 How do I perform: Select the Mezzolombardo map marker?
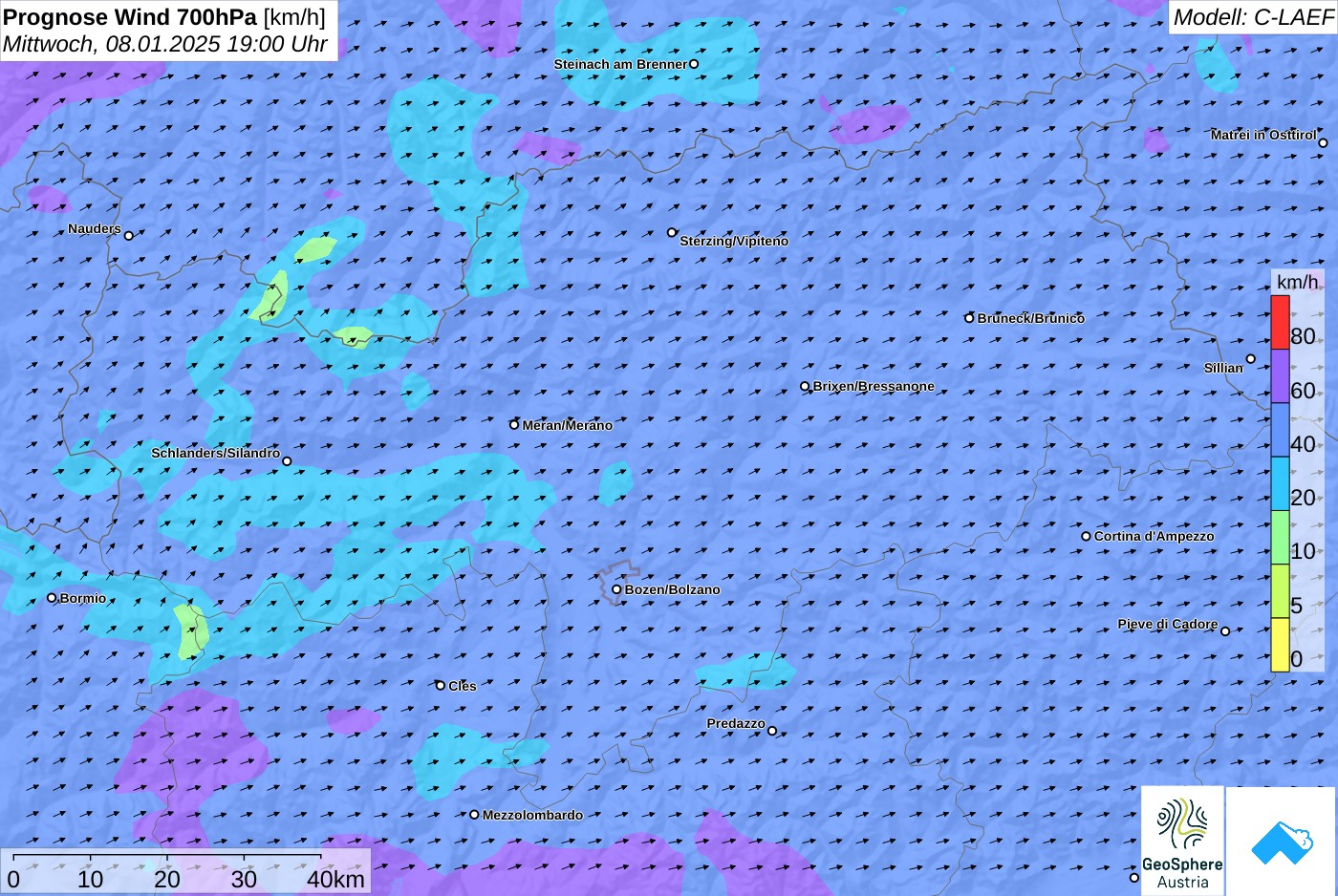[x=474, y=815]
